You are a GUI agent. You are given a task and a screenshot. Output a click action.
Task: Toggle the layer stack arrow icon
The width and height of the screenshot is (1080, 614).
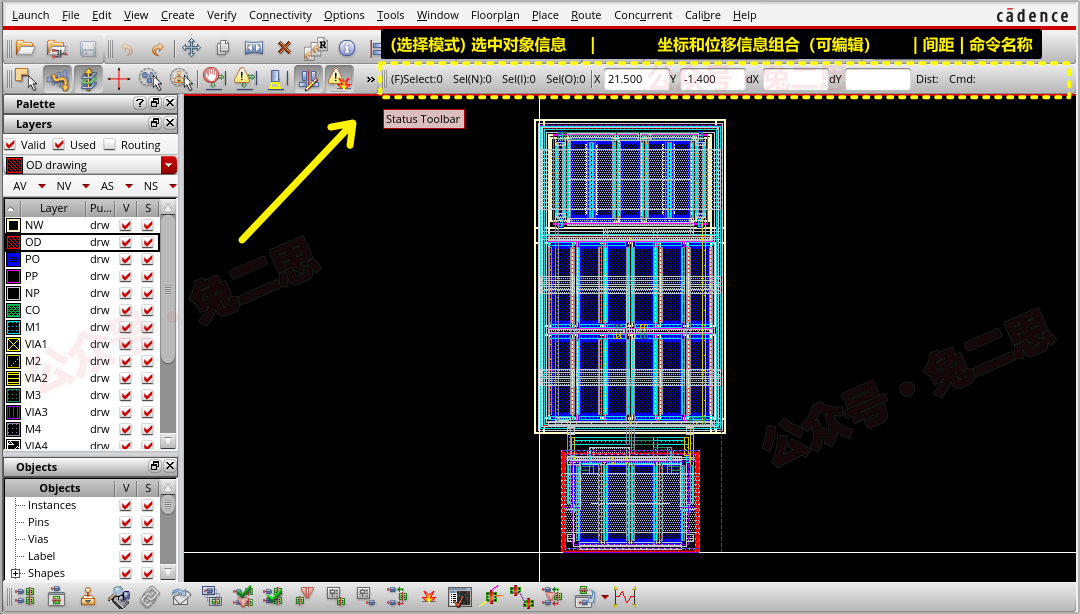point(88,79)
